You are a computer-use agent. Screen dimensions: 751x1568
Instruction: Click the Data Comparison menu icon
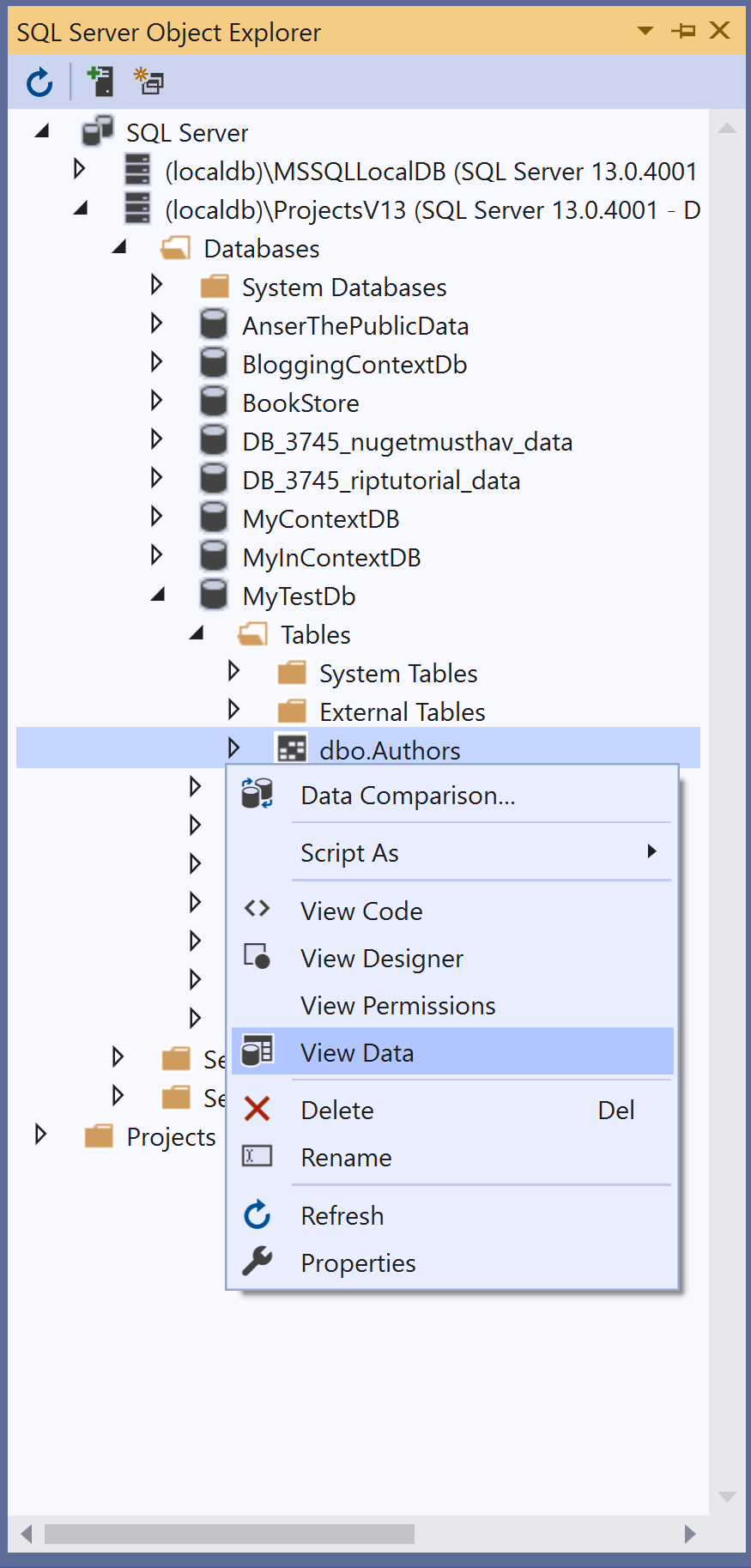point(257,794)
